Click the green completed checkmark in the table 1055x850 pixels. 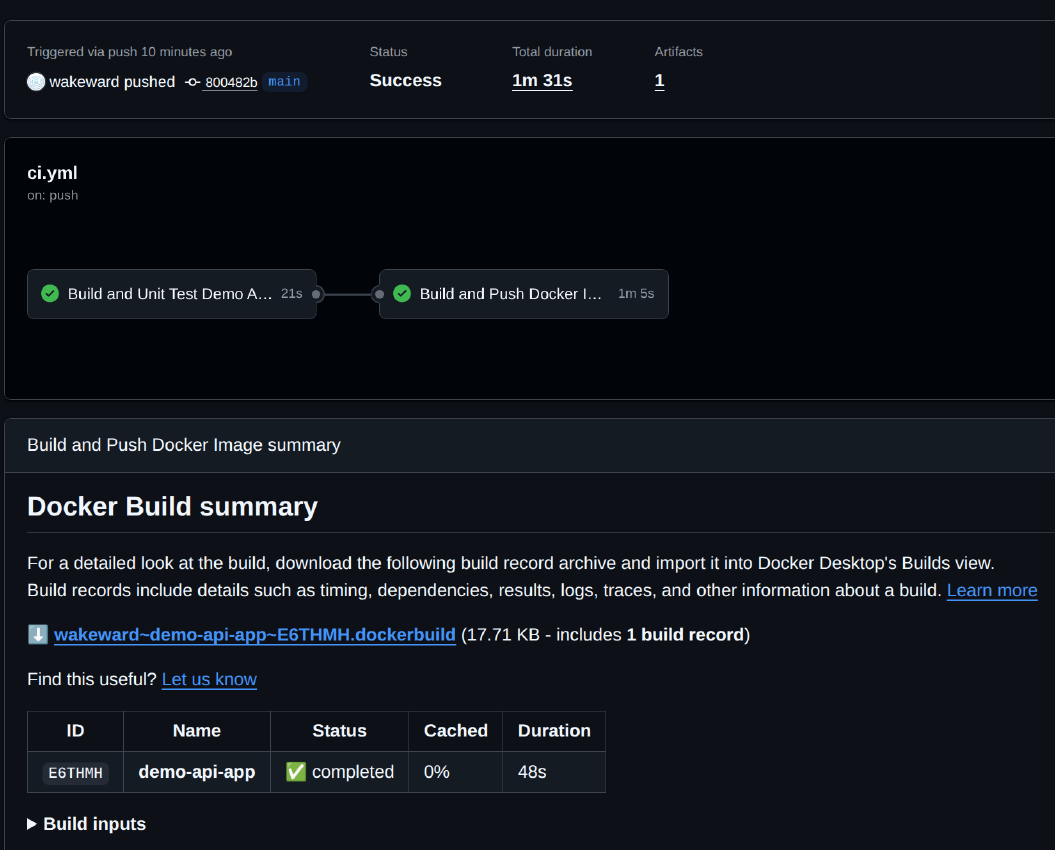pyautogui.click(x=296, y=772)
